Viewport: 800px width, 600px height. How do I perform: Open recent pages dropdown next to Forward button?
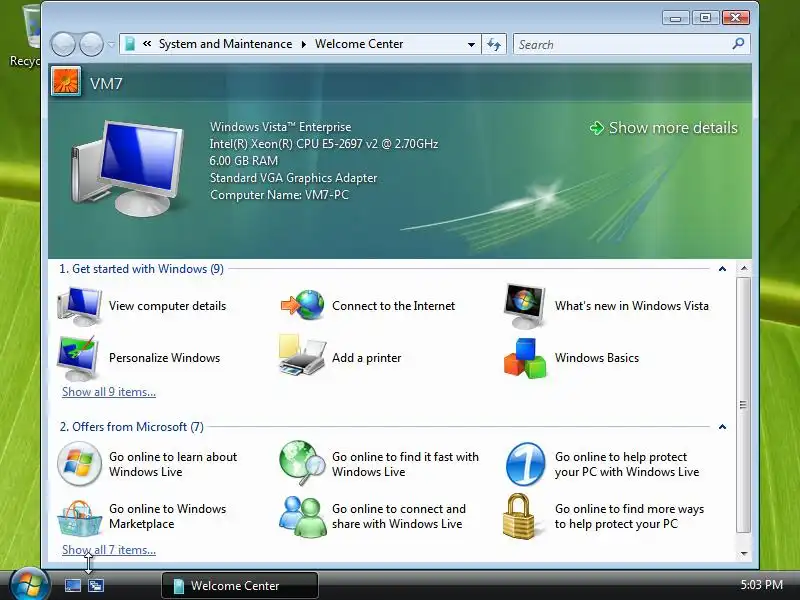point(111,44)
